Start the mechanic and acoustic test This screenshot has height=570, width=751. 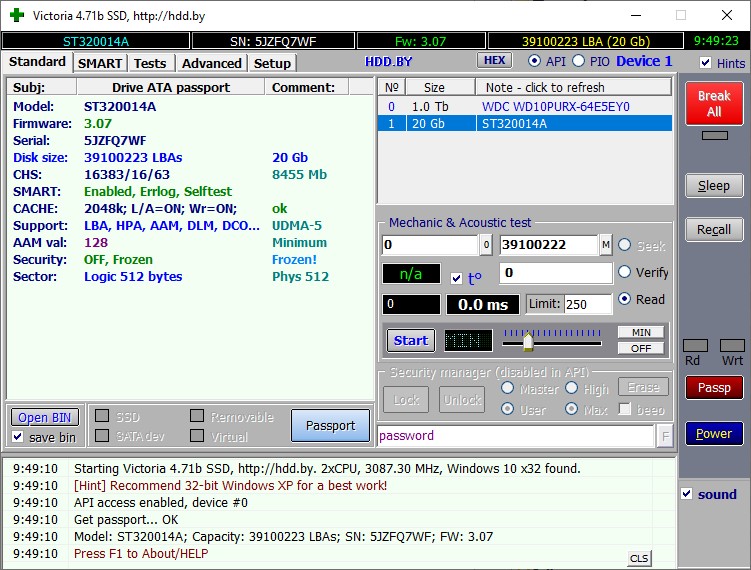click(x=410, y=341)
